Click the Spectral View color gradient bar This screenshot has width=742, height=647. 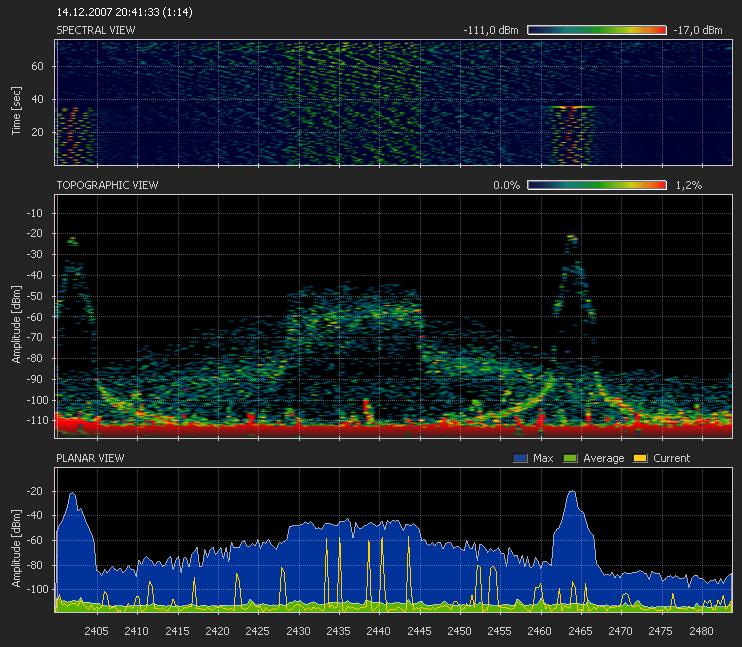point(597,30)
